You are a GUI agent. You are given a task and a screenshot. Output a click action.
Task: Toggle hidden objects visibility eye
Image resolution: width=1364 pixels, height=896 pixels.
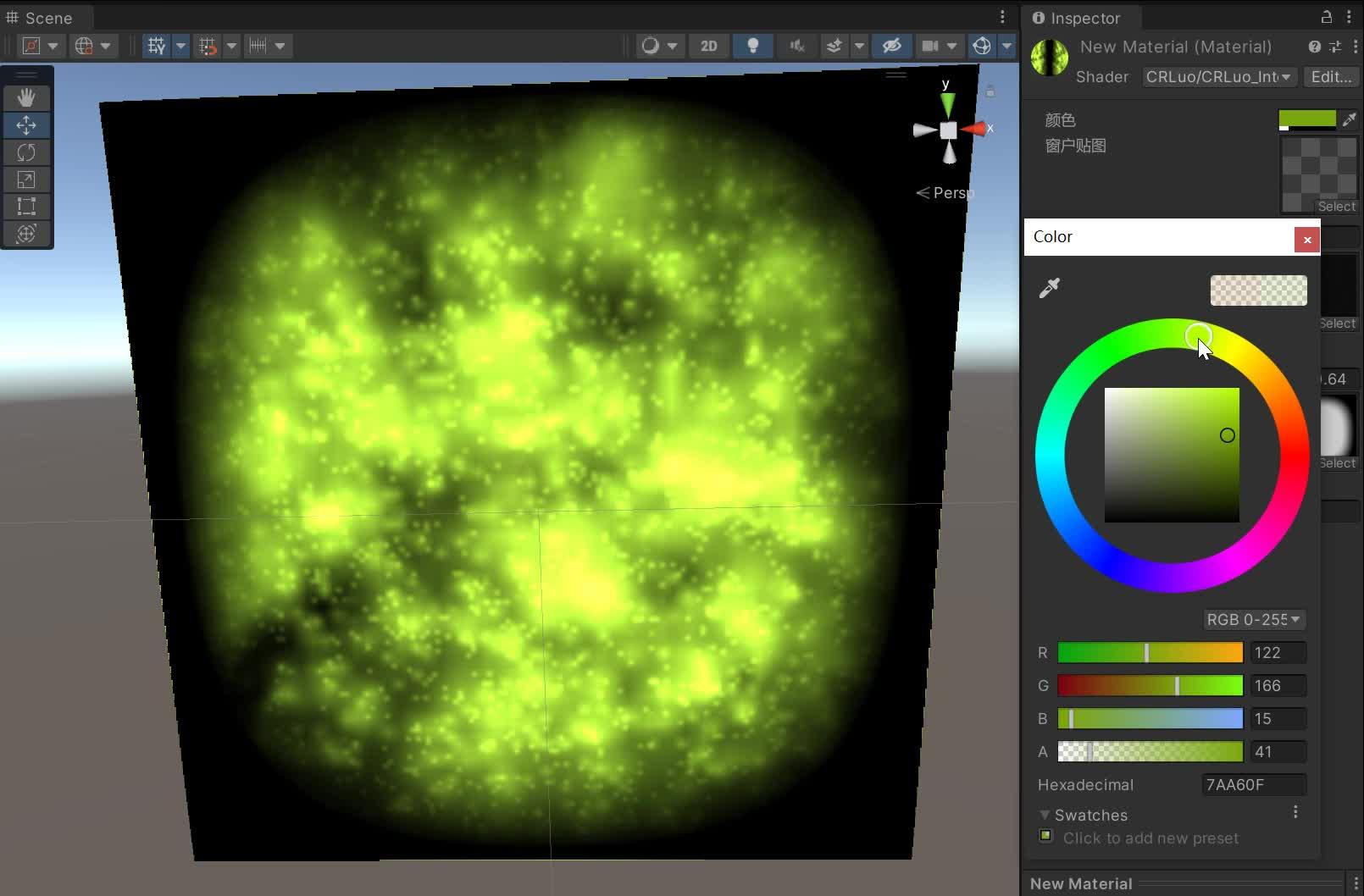tap(891, 46)
